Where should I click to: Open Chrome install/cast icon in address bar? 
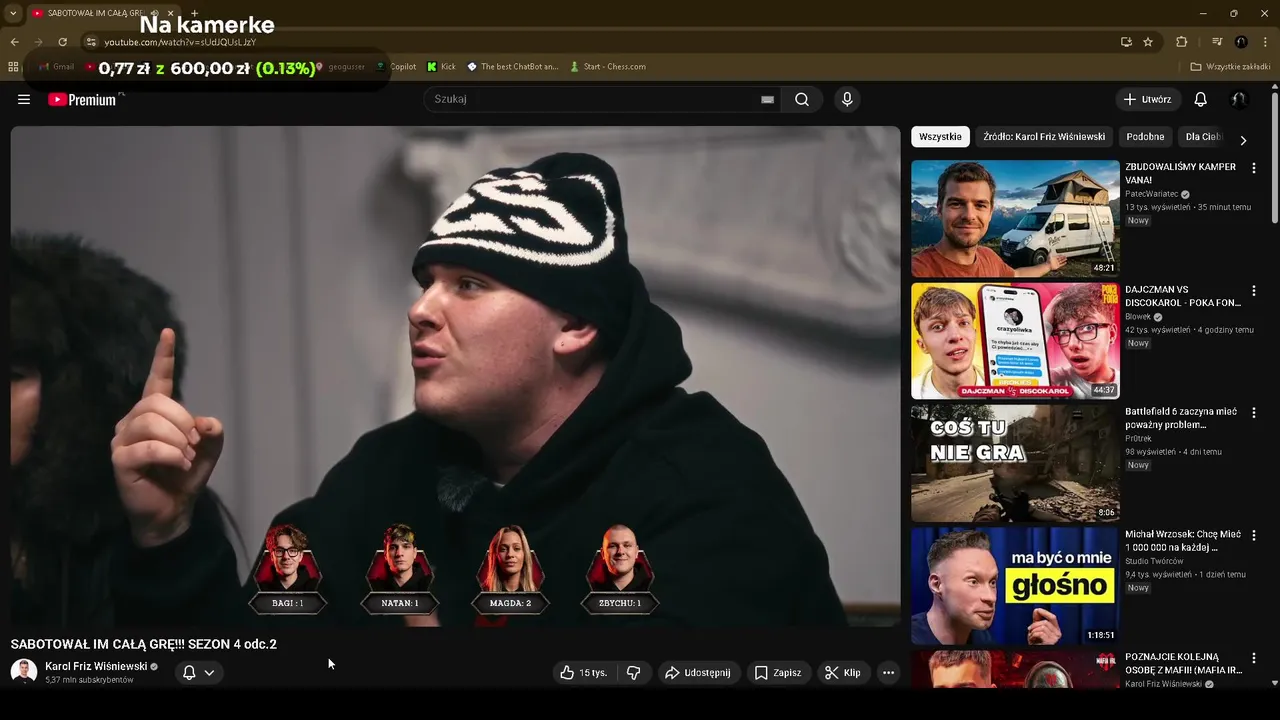[1126, 42]
